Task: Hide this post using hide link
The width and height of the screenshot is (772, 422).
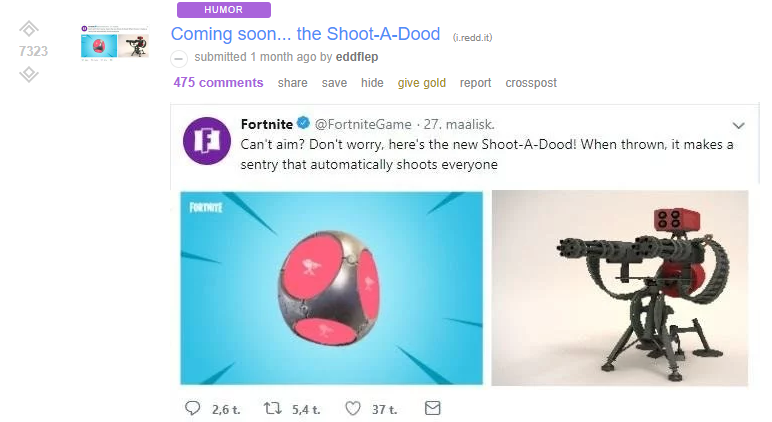Action: pyautogui.click(x=372, y=83)
